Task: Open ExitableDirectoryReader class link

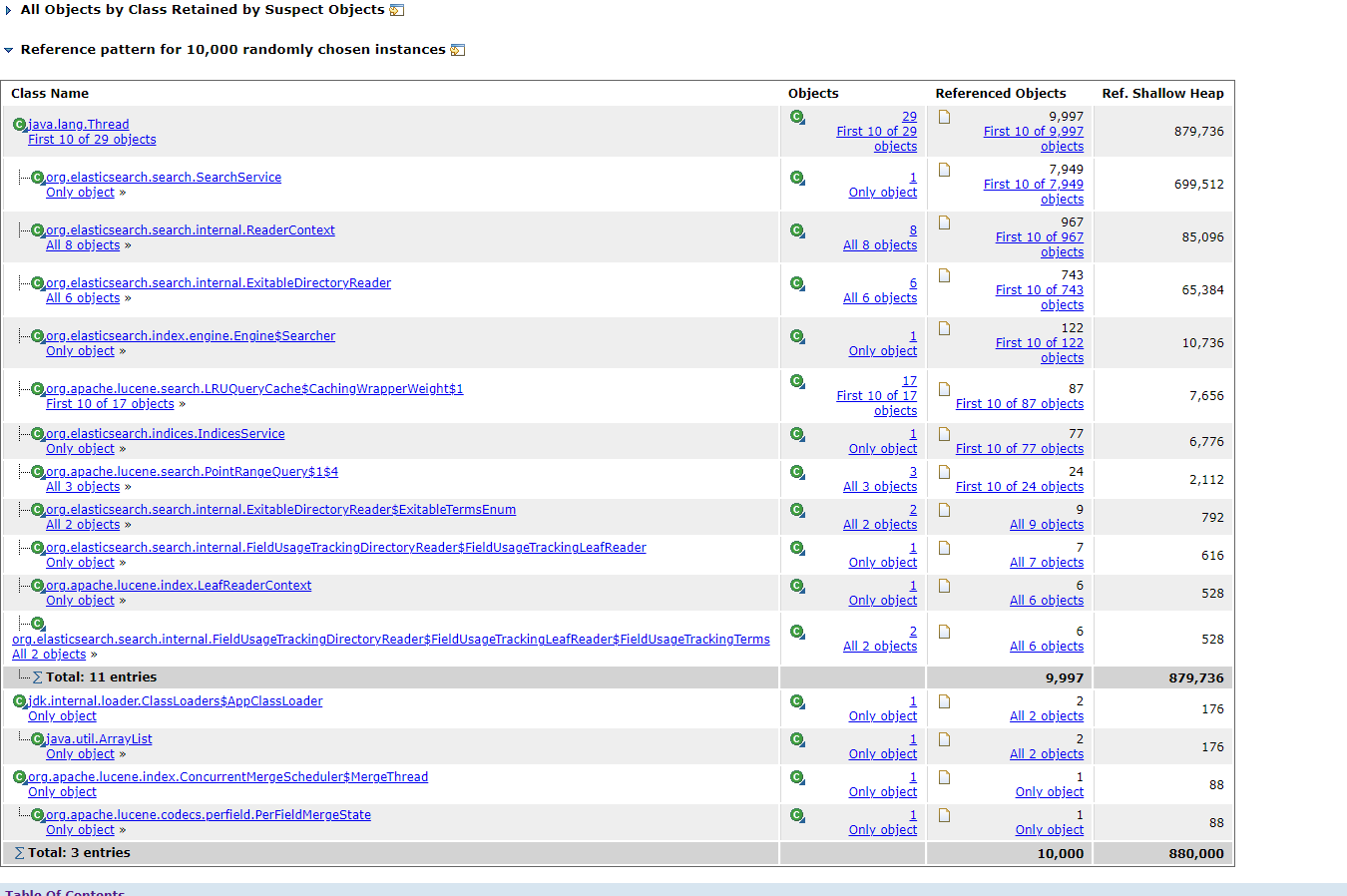Action: (x=219, y=283)
